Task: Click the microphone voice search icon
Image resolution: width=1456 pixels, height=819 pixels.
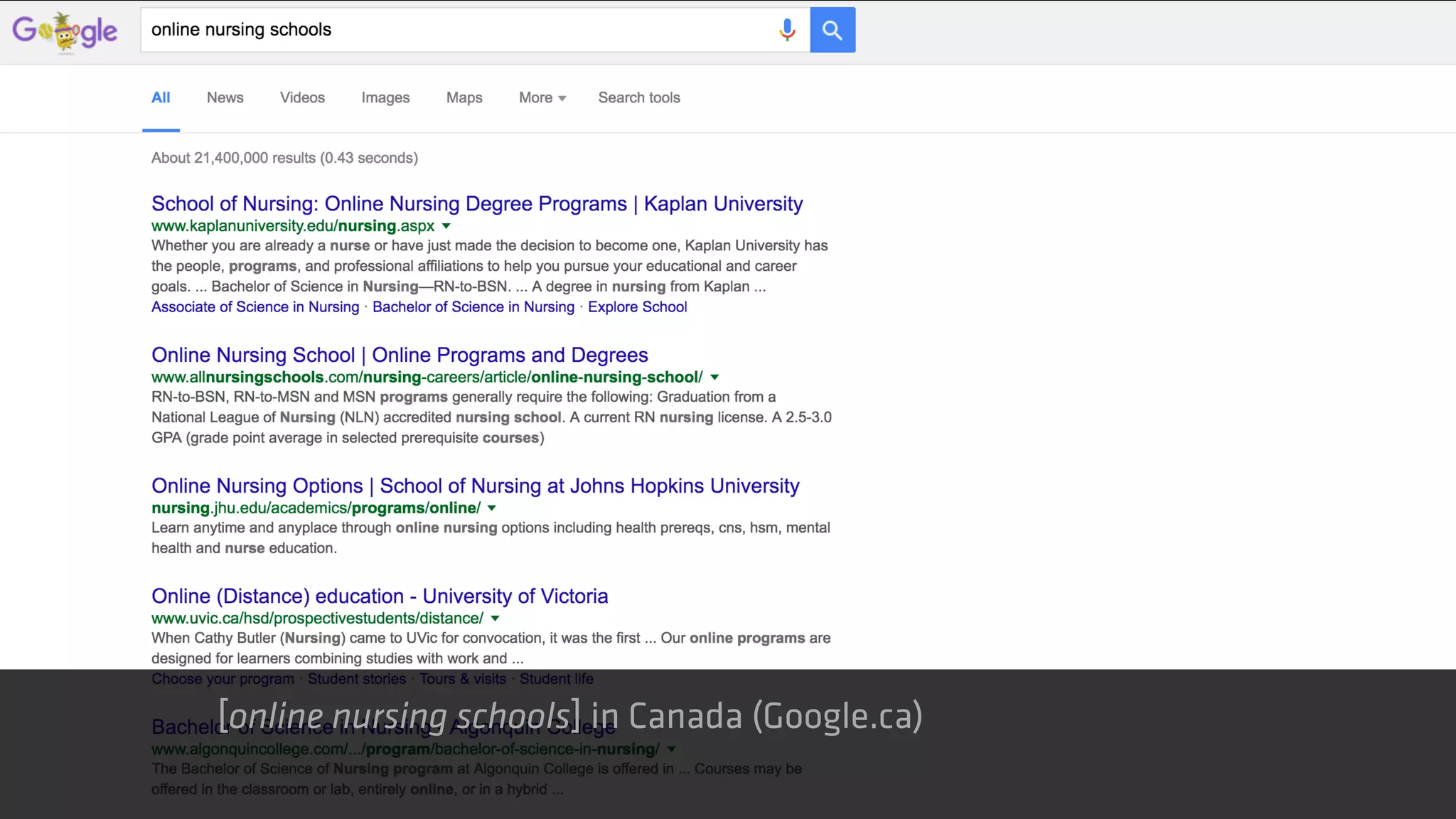Action: pyautogui.click(x=787, y=30)
